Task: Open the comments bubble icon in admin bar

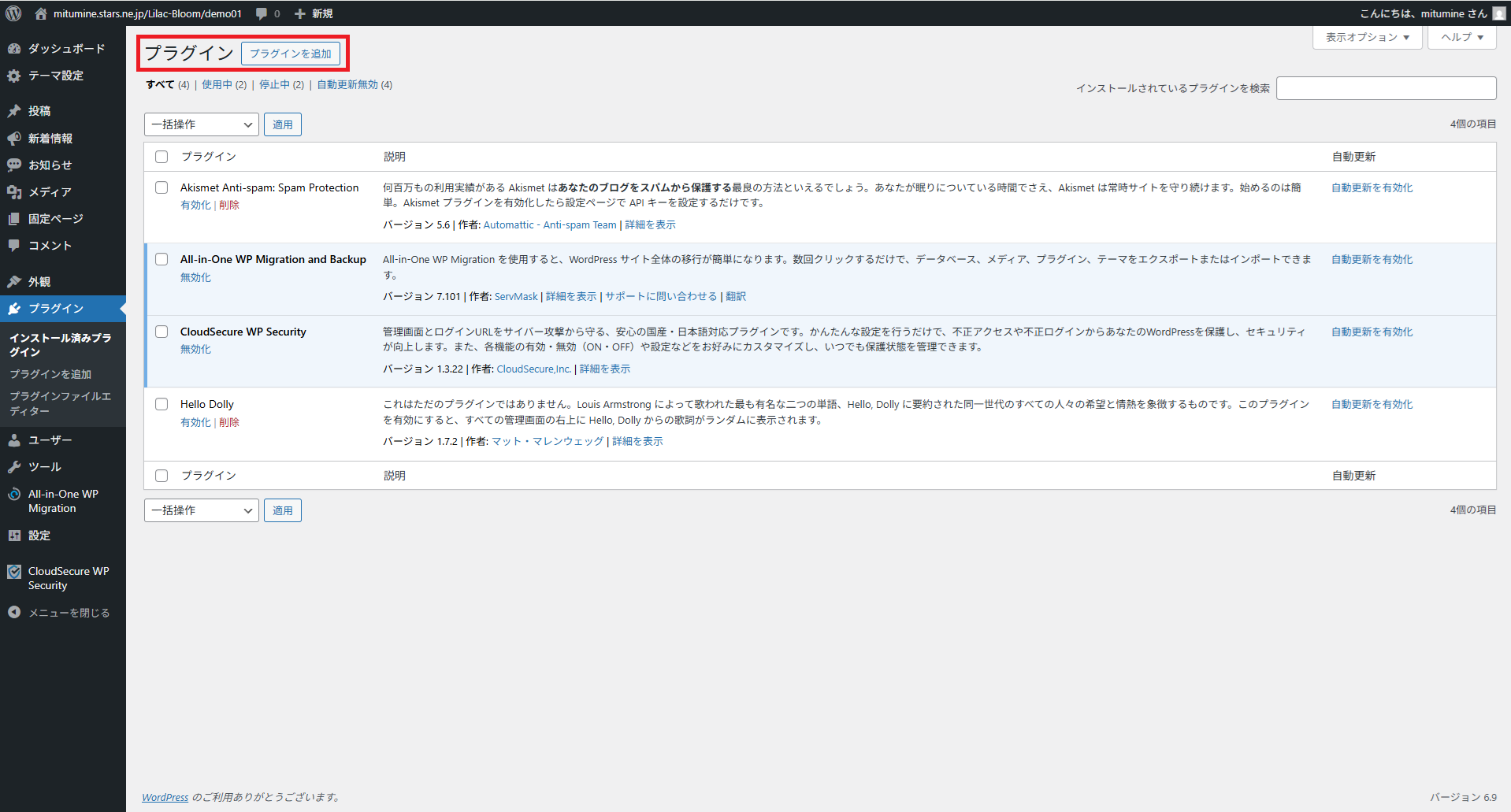Action: click(x=262, y=13)
